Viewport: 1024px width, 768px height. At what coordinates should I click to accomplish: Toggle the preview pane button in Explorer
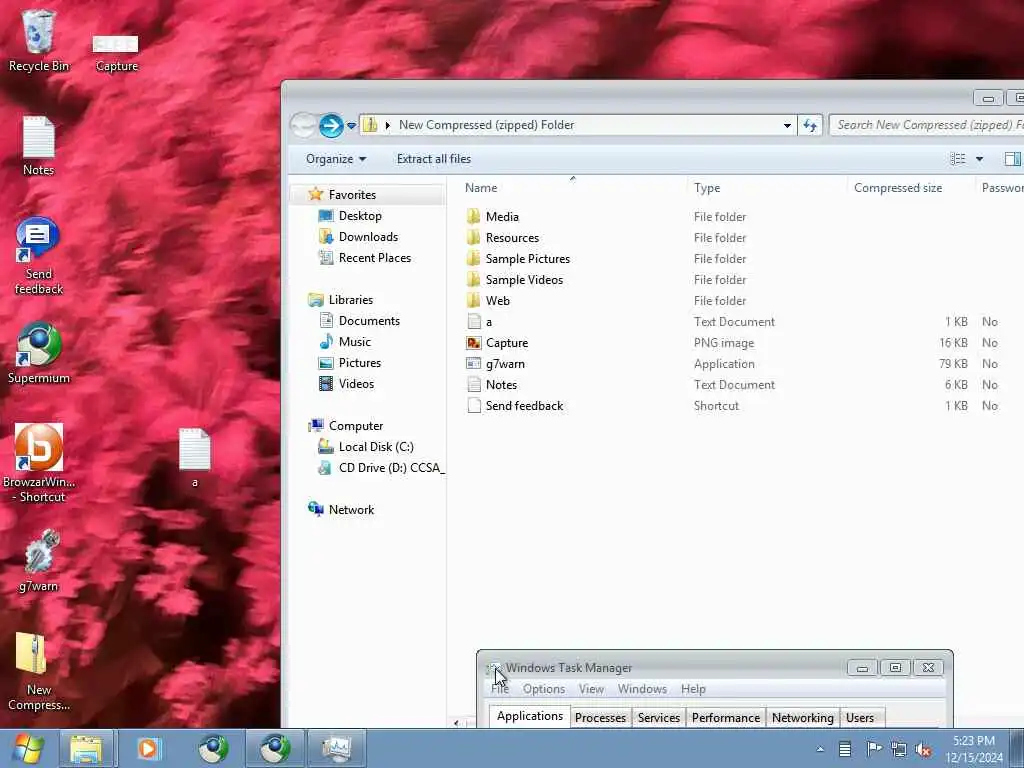(1012, 159)
